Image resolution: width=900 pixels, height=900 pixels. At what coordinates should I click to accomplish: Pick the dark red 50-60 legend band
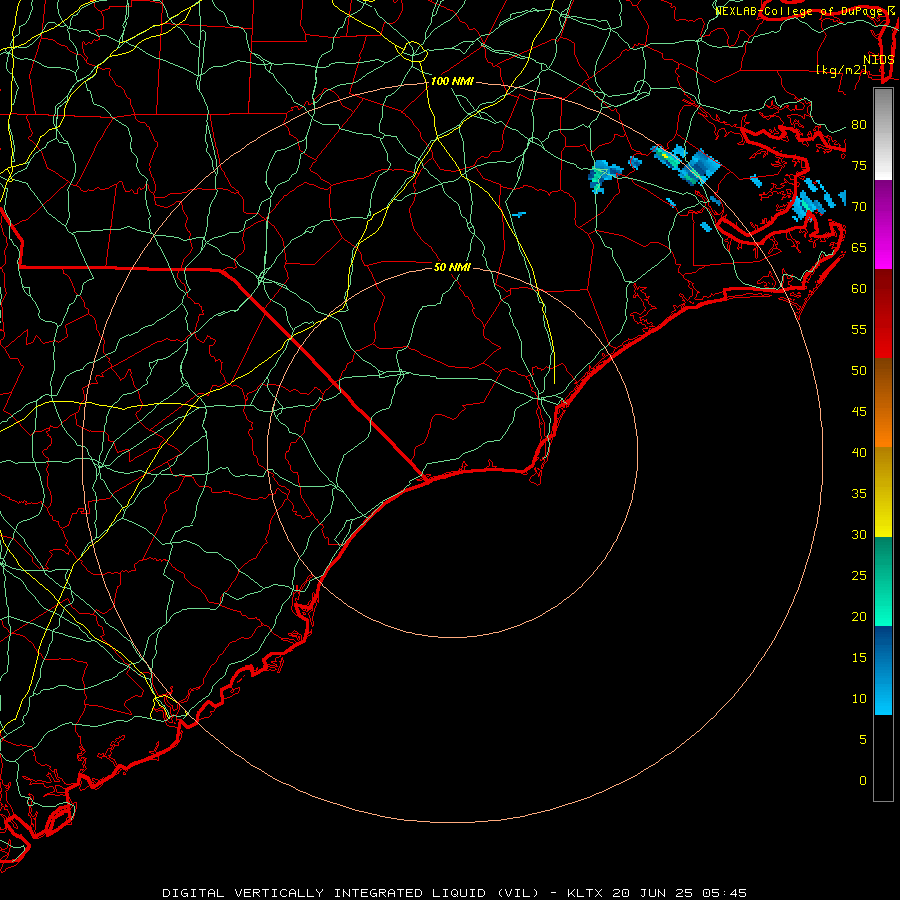coord(883,314)
